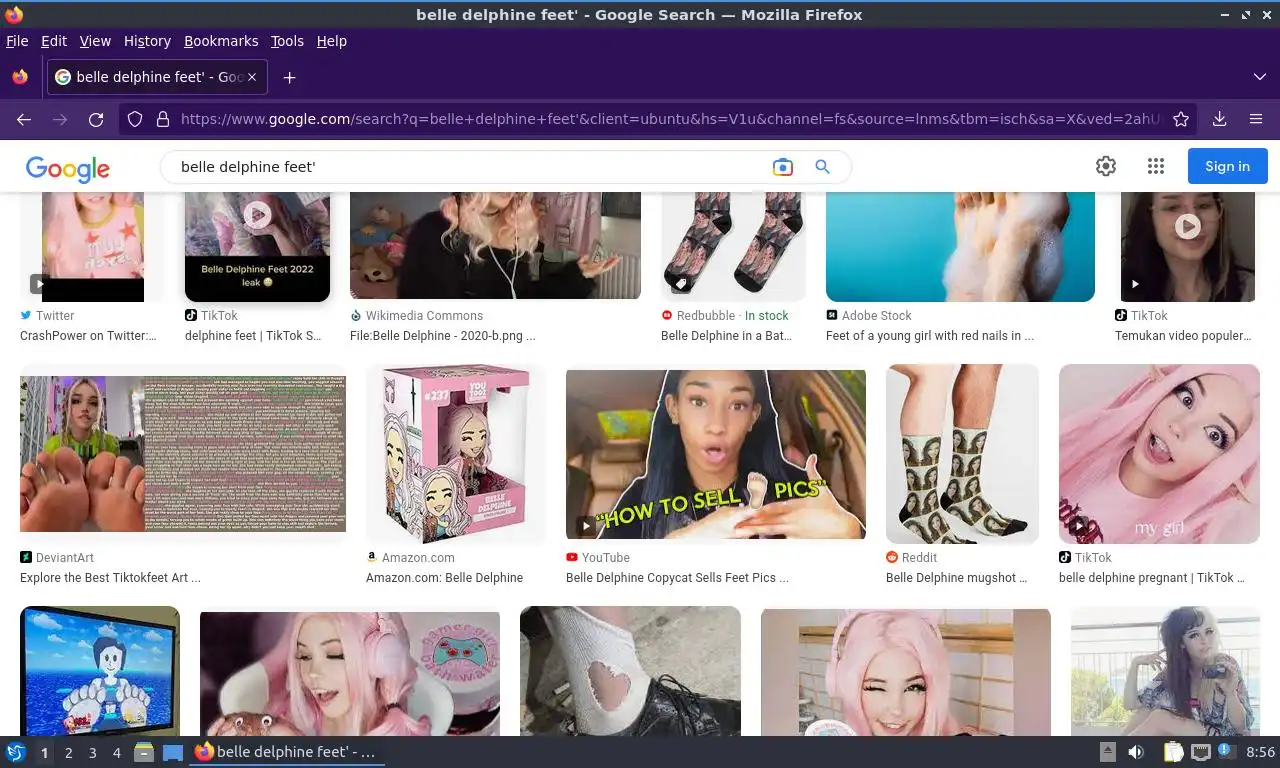Viewport: 1280px width, 768px height.
Task: Click the Sign in button
Action: click(x=1228, y=167)
